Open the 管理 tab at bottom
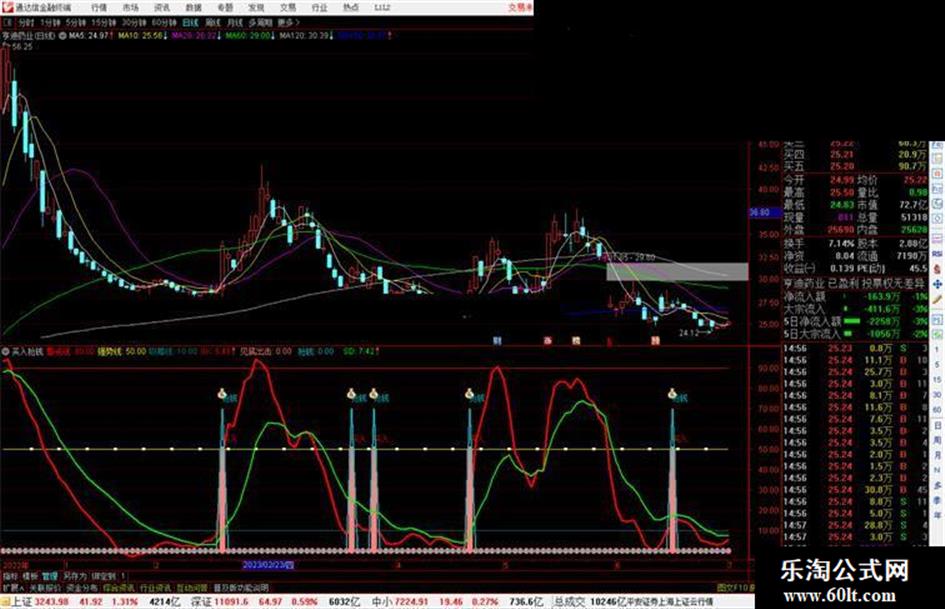This screenshot has height=609, width=945. click(49, 576)
